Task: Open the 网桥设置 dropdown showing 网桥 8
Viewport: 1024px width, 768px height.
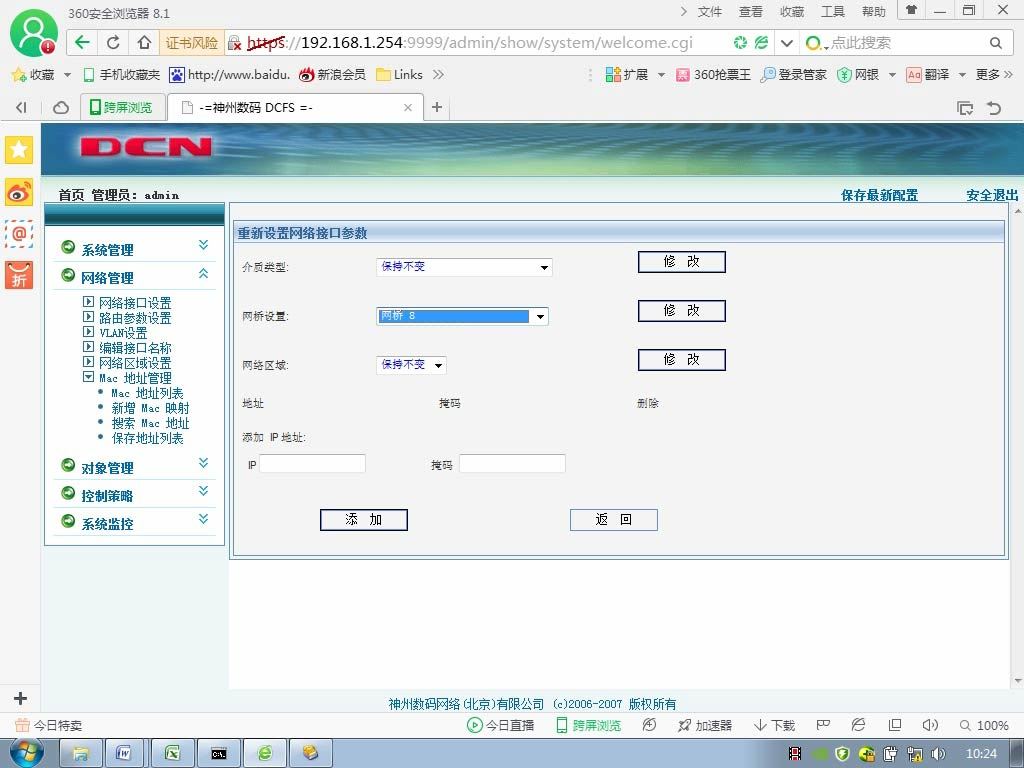Action: [462, 316]
